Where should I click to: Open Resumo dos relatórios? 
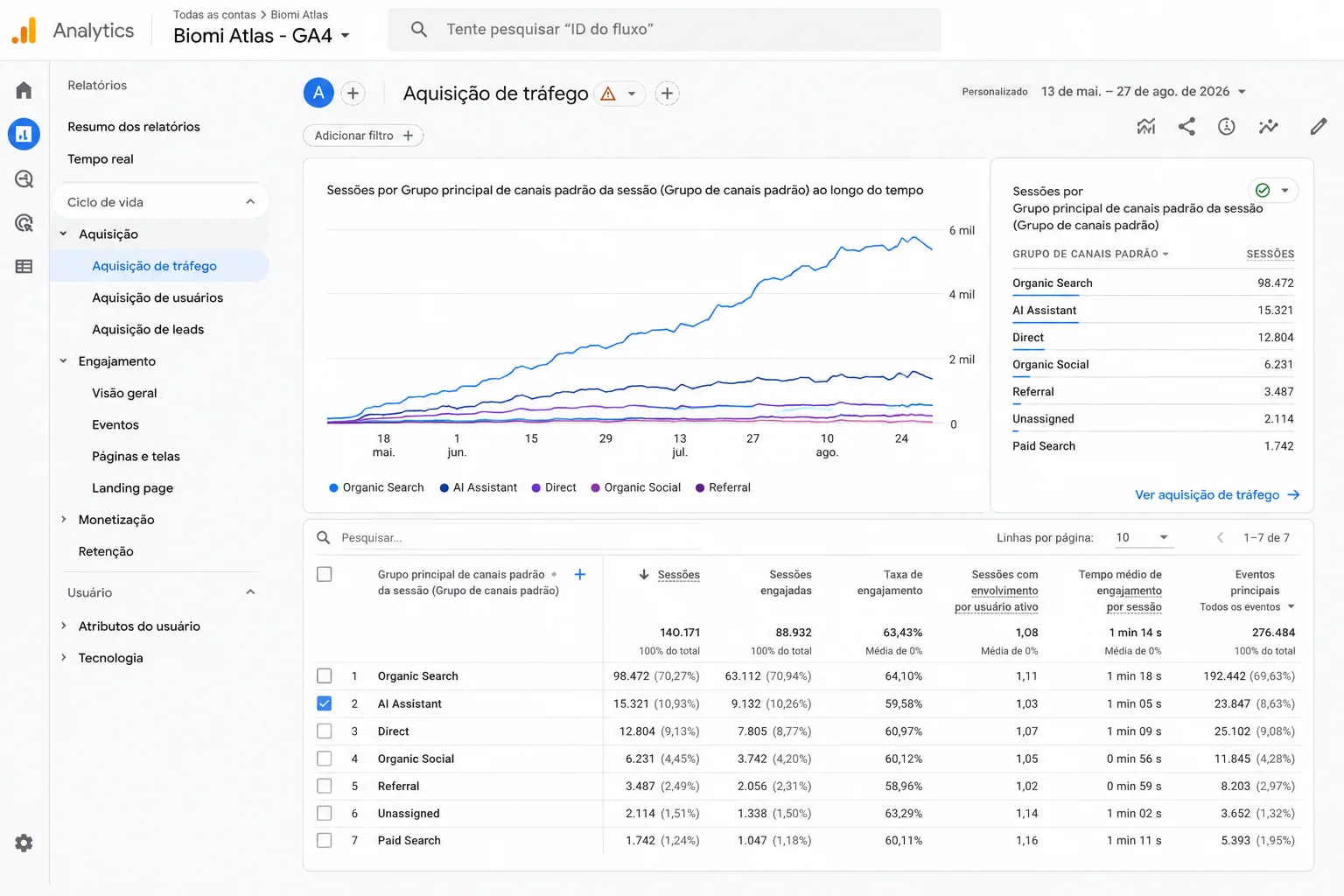pos(134,127)
